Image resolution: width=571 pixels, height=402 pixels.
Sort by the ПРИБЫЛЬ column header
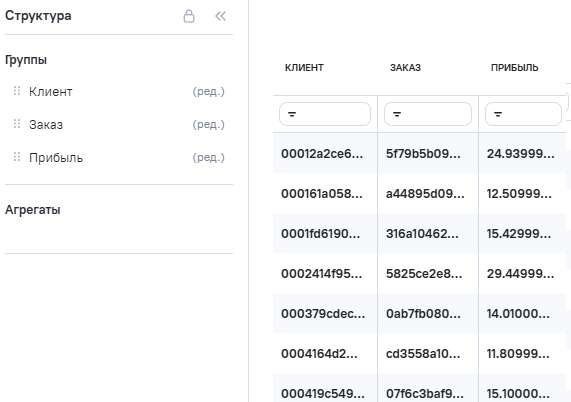[515, 68]
